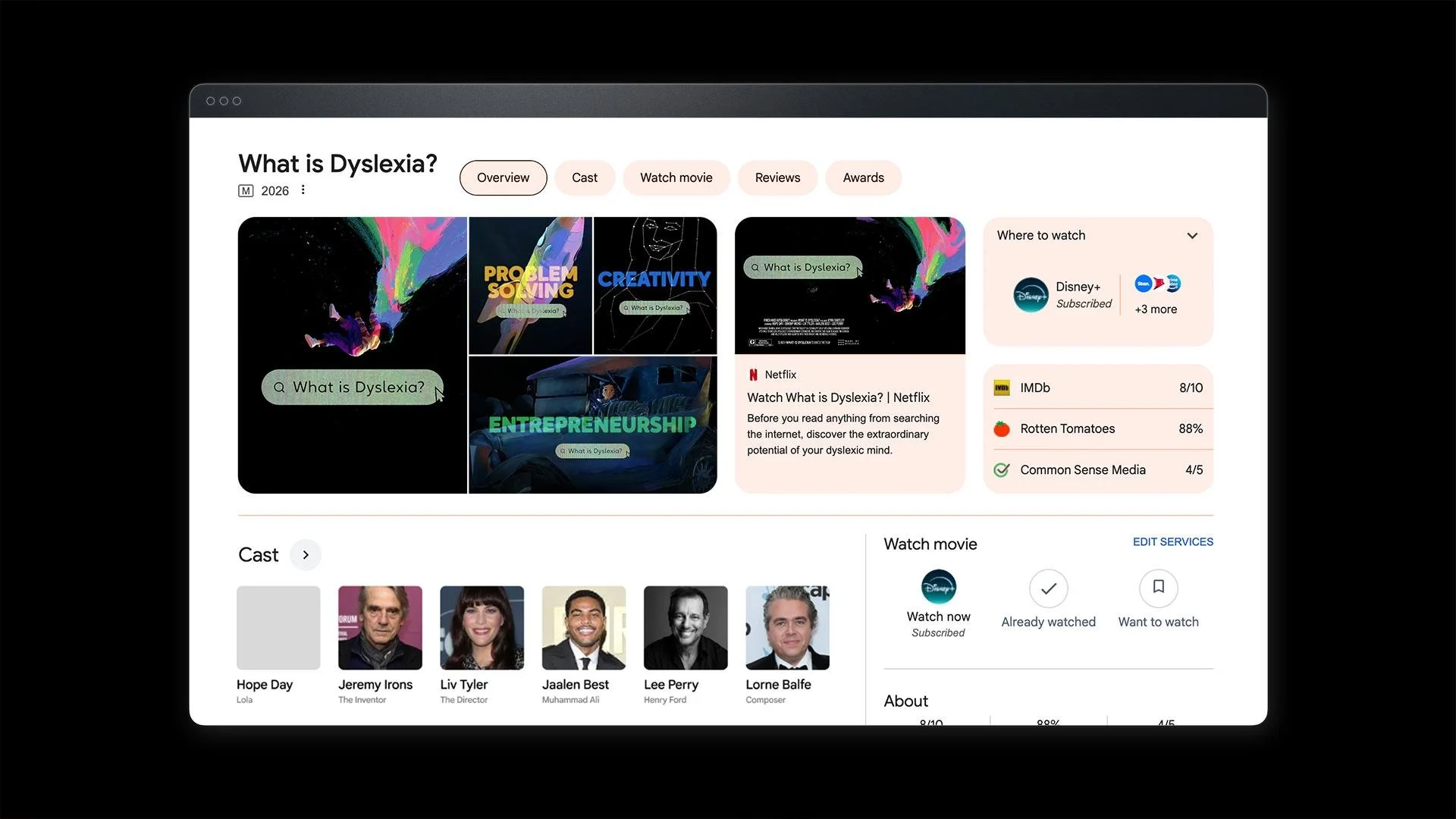The image size is (1456, 819).
Task: Open the Rotten Tomatoes 88% rating row
Action: point(1098,429)
